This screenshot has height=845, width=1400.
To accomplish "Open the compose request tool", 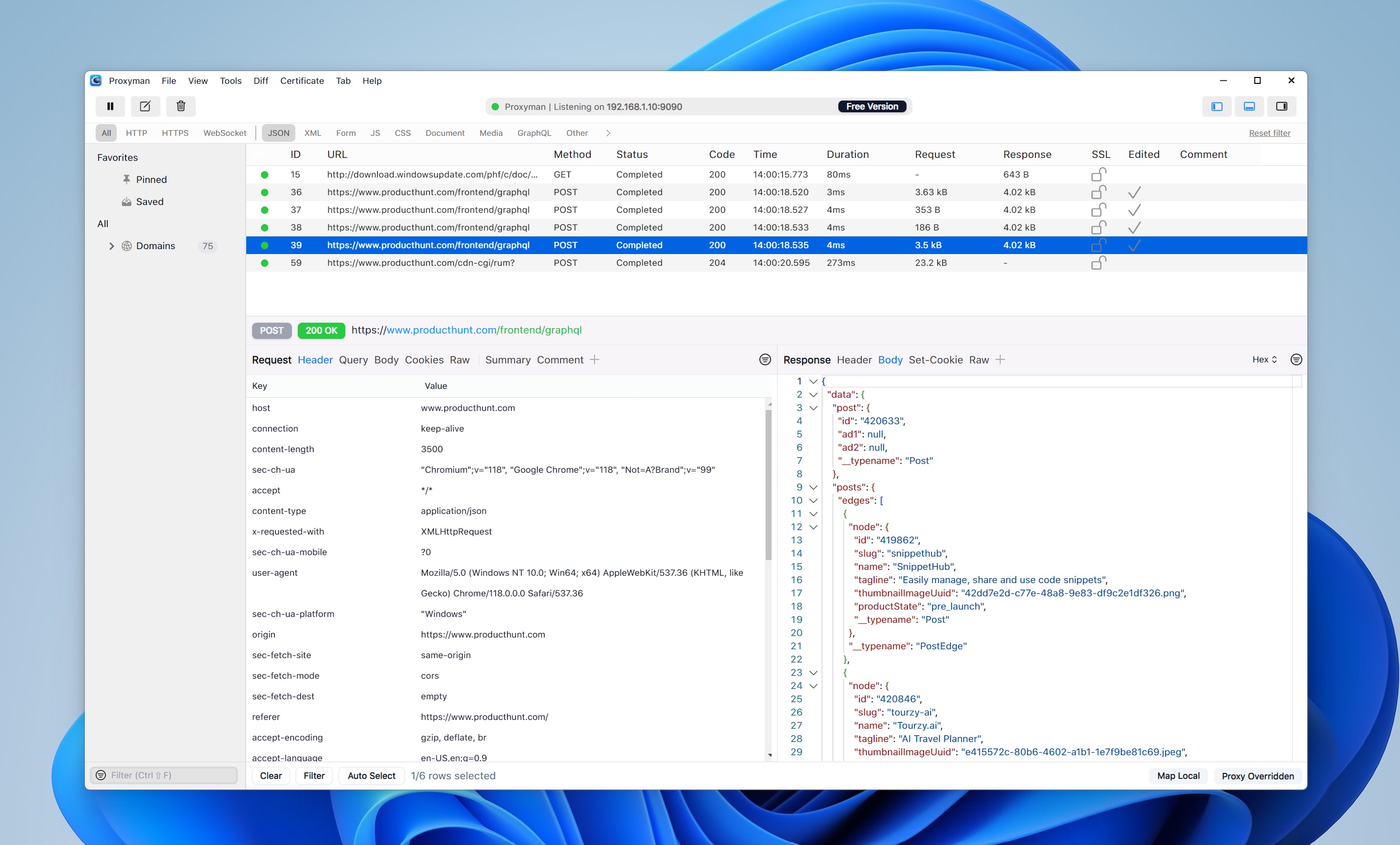I will click(x=146, y=106).
